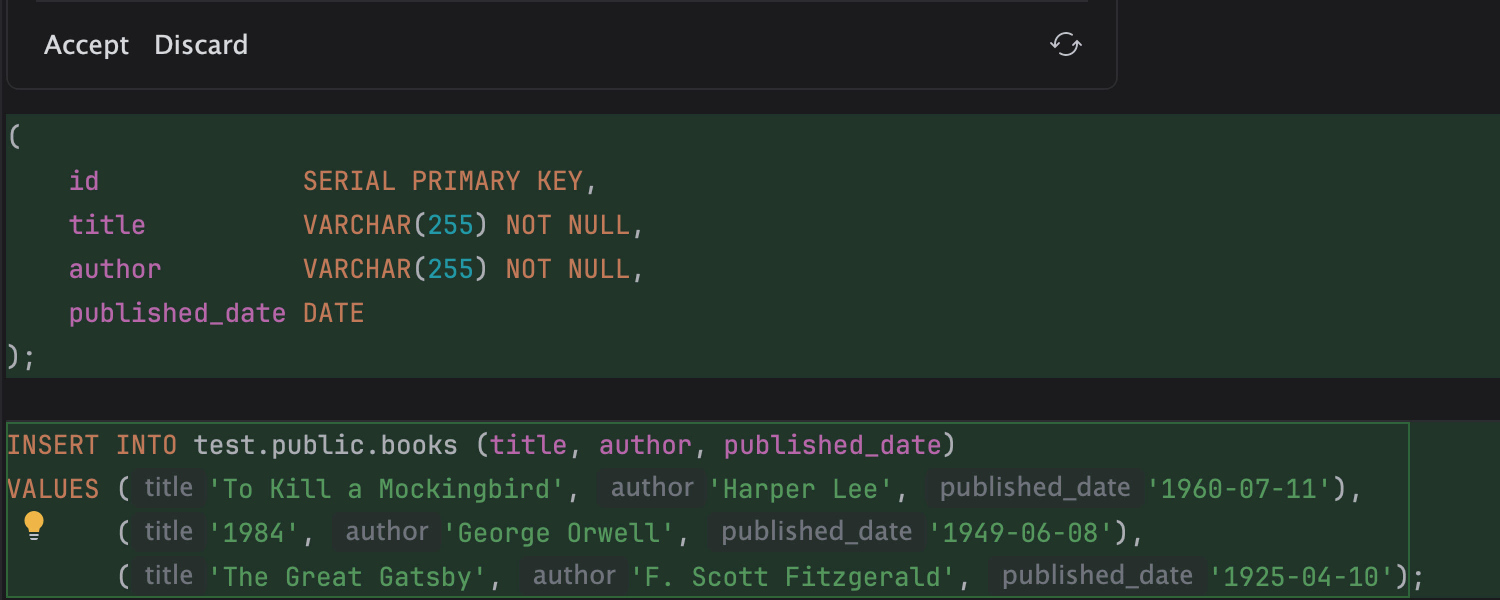Image resolution: width=1500 pixels, height=600 pixels.
Task: Click the Accept button
Action: point(86,45)
